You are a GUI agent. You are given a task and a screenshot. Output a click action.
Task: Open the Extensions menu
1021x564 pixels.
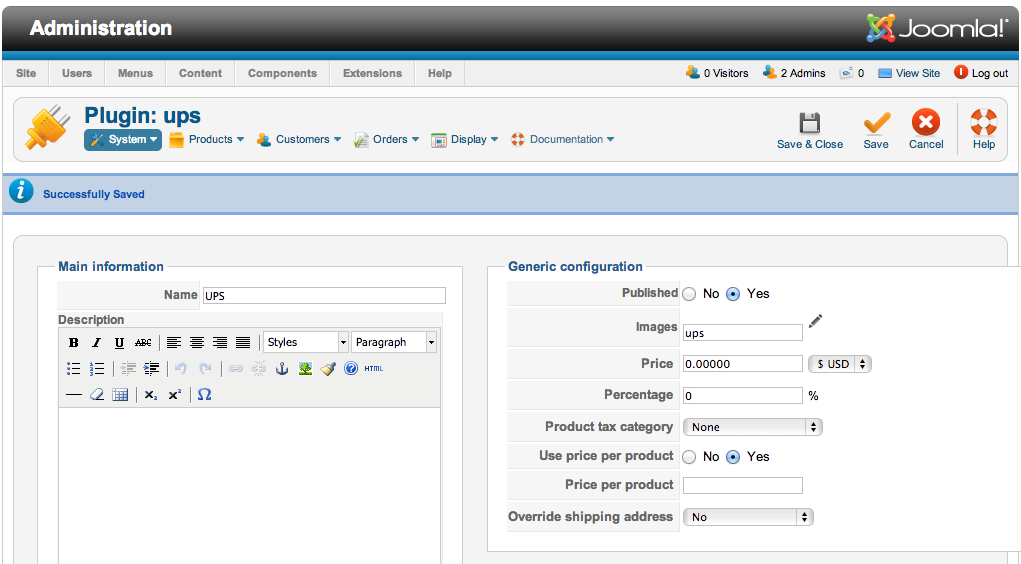click(x=372, y=74)
